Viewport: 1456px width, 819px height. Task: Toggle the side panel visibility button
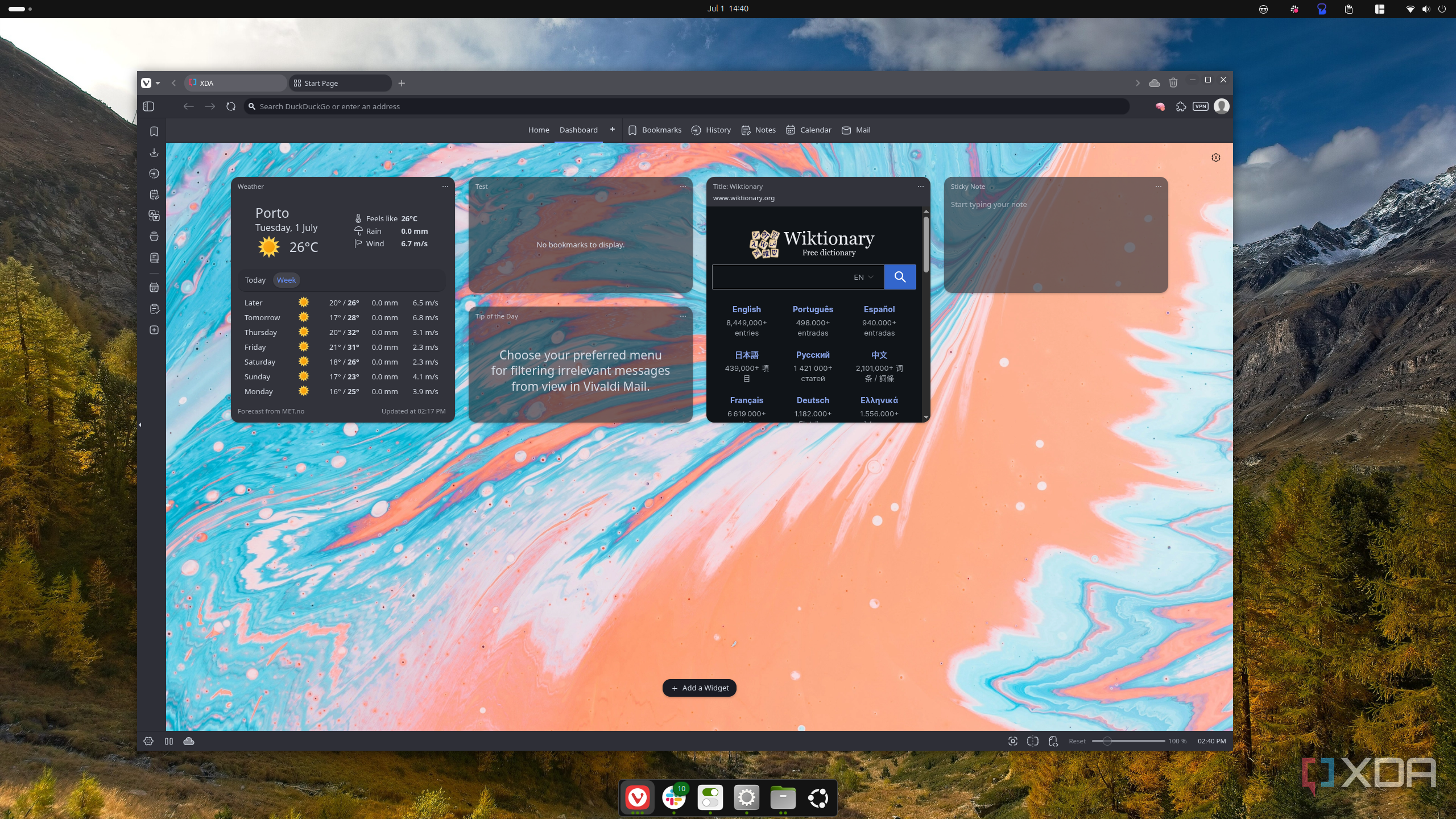148,106
